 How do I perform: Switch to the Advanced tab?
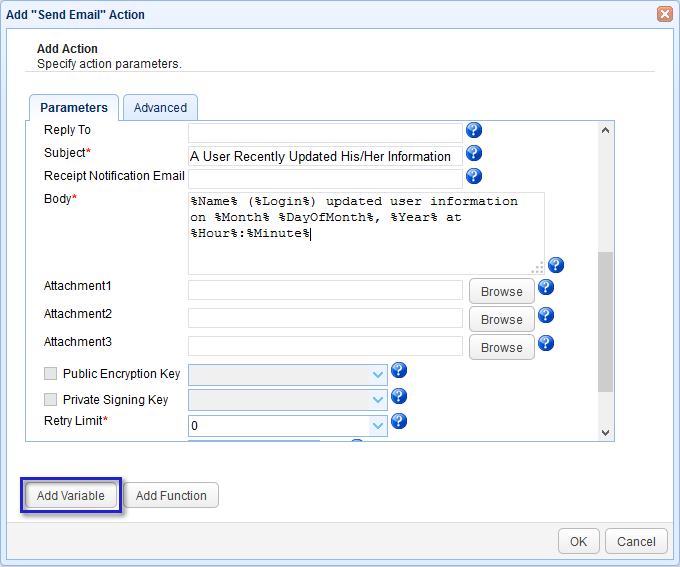(160, 108)
